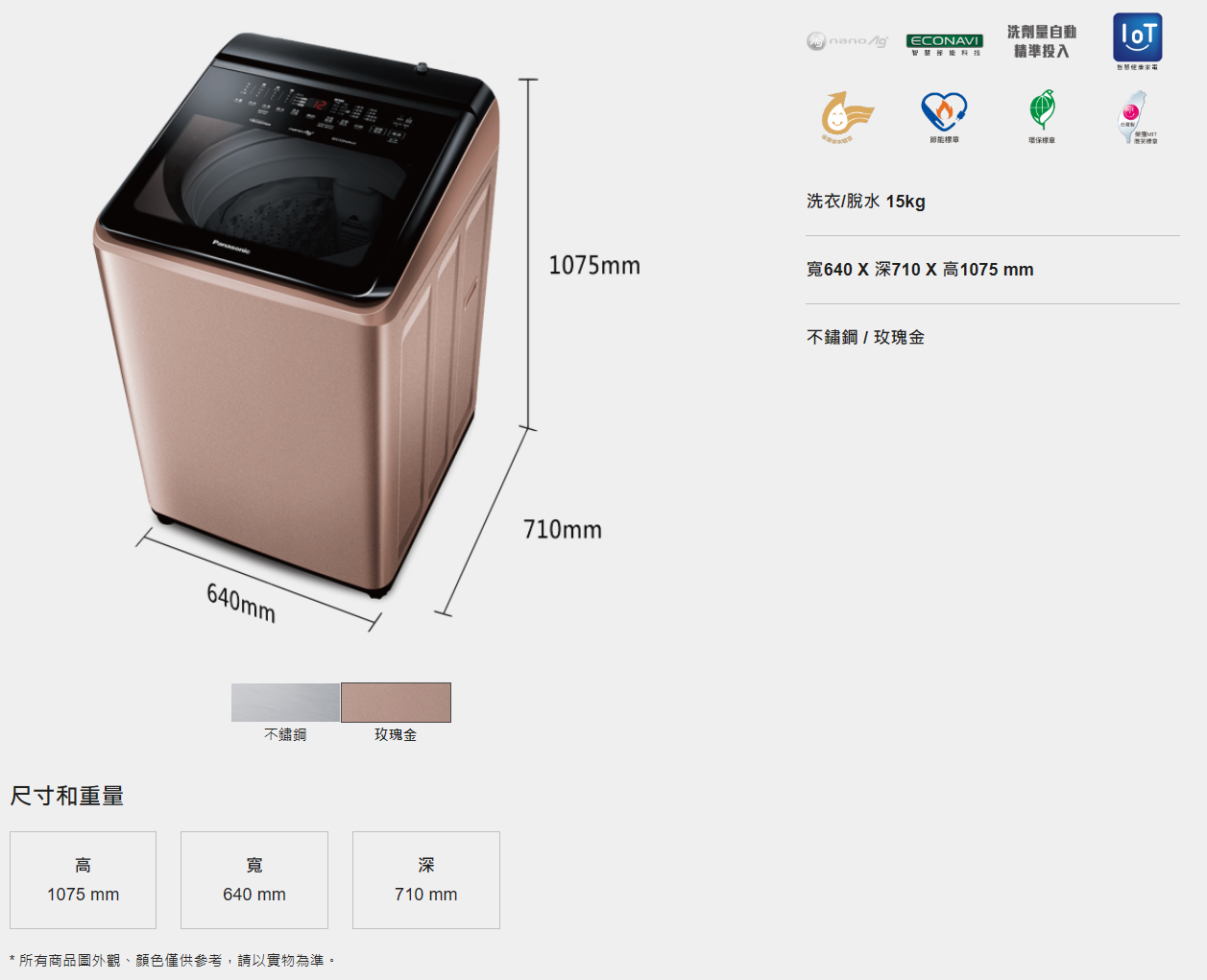Open the green 環保標章 leaf icon

click(1042, 117)
